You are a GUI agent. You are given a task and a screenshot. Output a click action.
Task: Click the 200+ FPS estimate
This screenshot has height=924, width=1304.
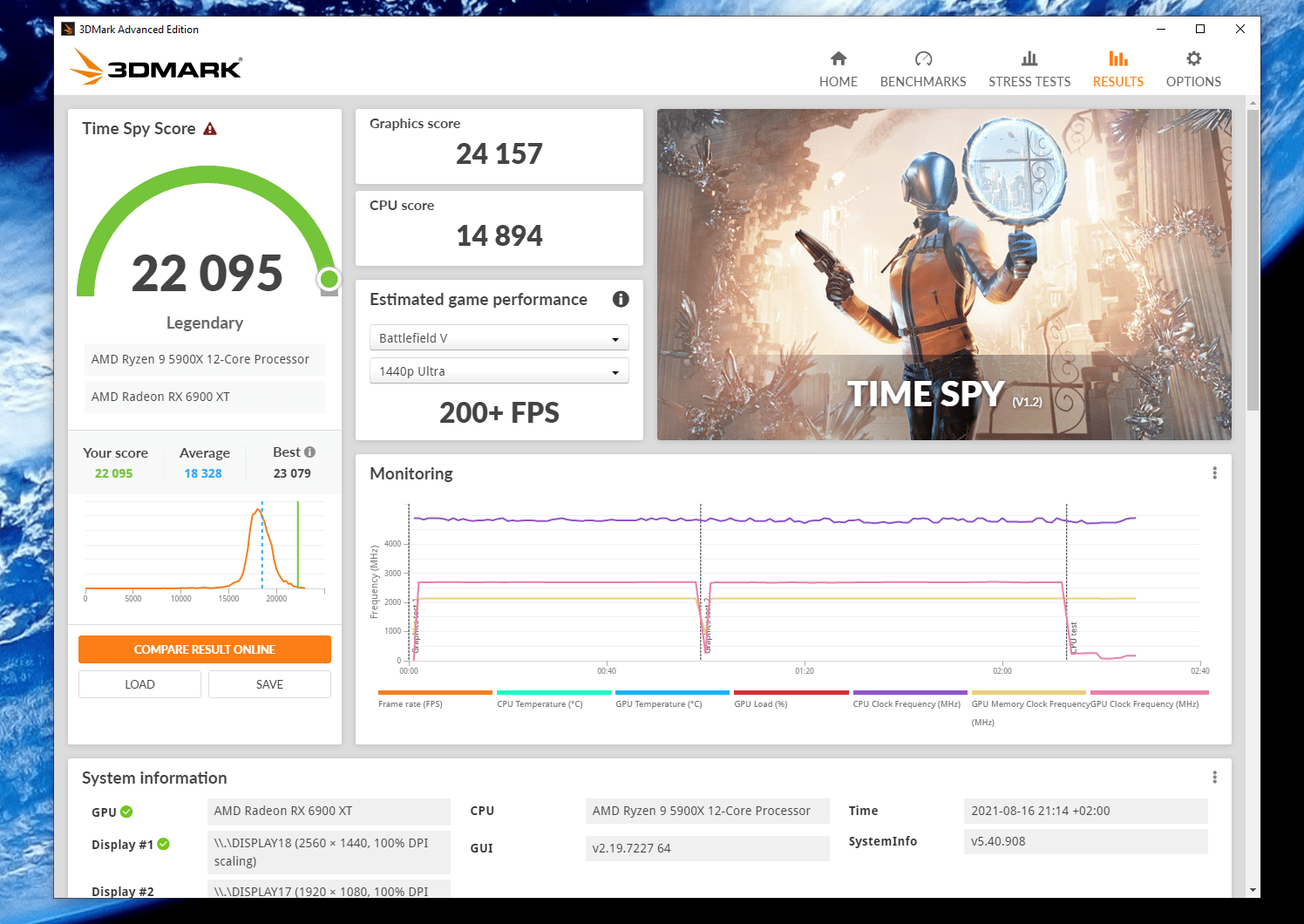(499, 412)
